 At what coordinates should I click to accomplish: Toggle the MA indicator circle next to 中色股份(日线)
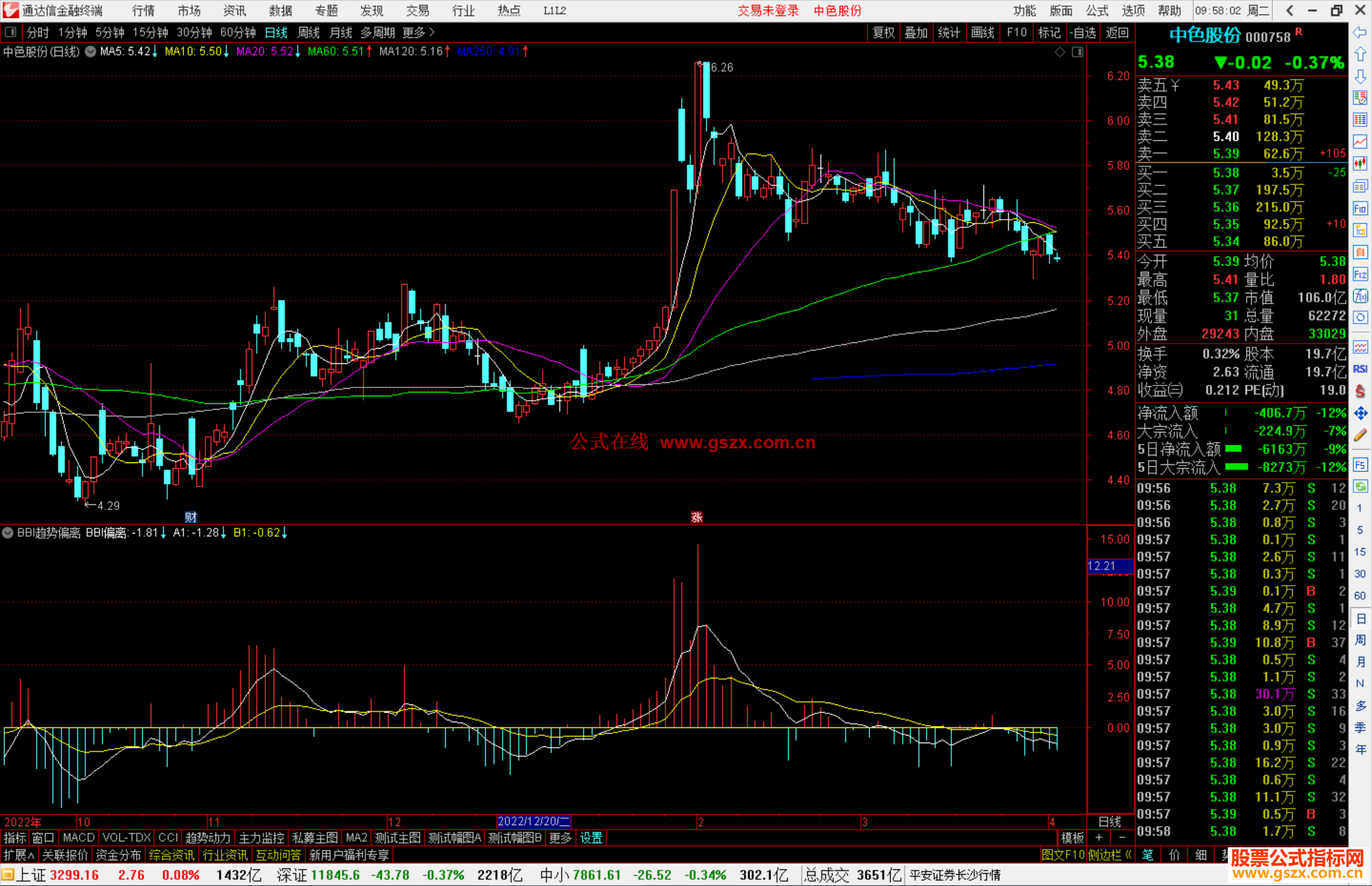[90, 51]
